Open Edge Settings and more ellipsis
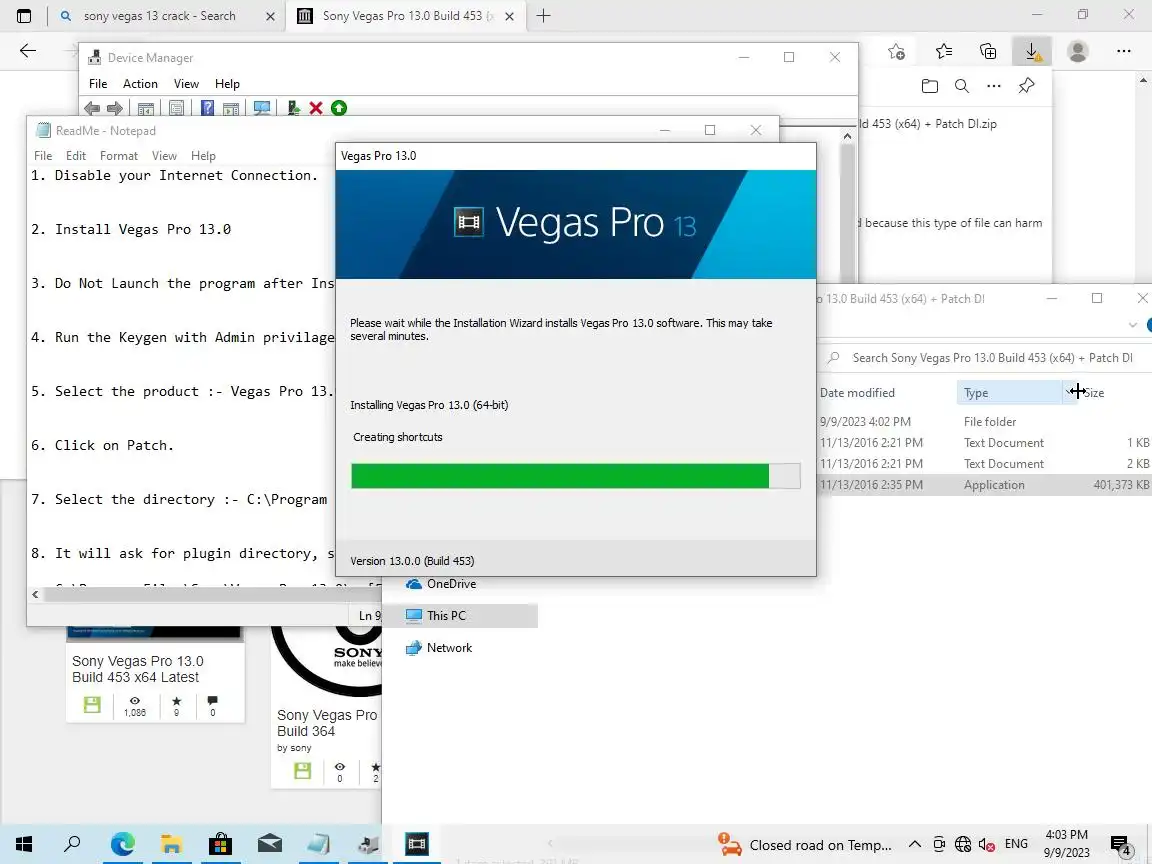1152x864 pixels. tap(1123, 51)
